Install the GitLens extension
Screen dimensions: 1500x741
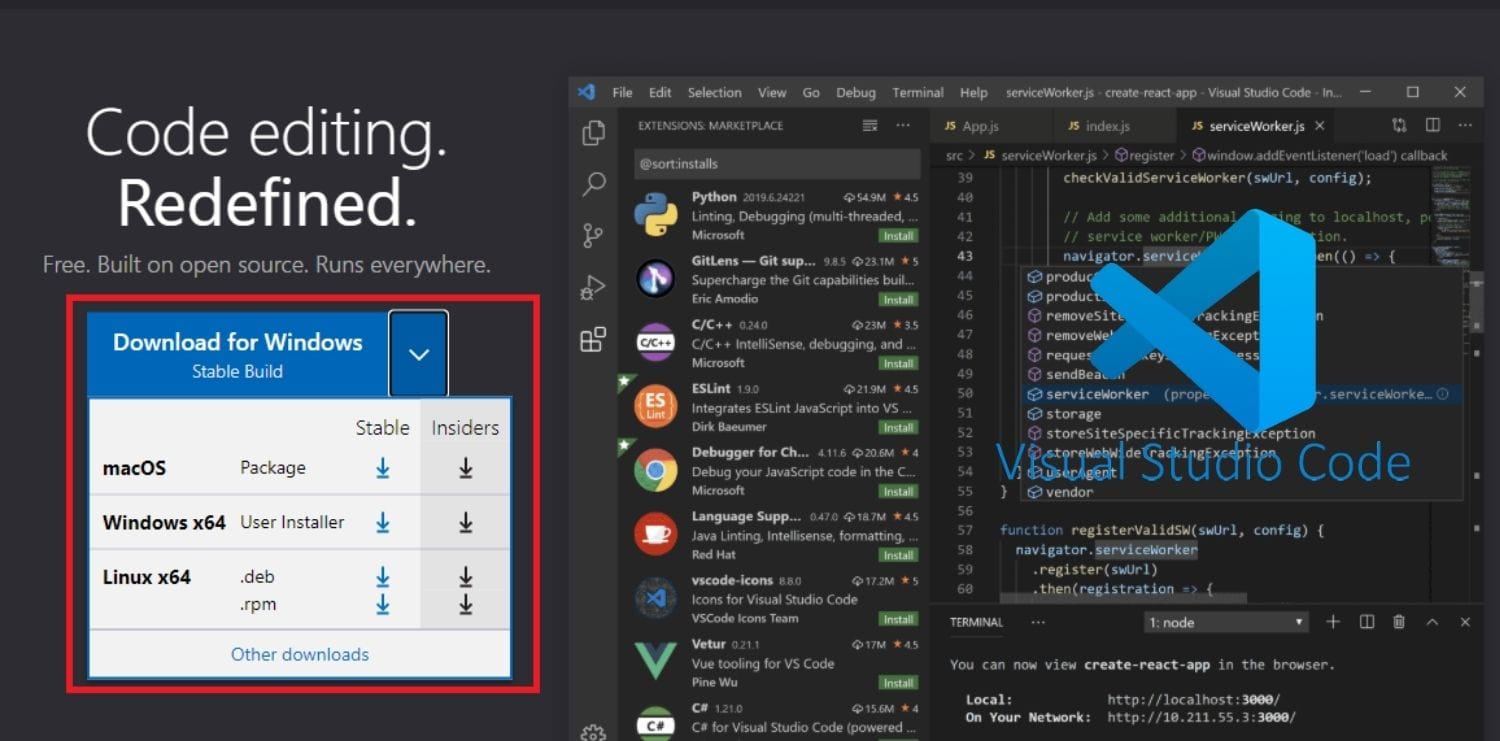point(899,300)
